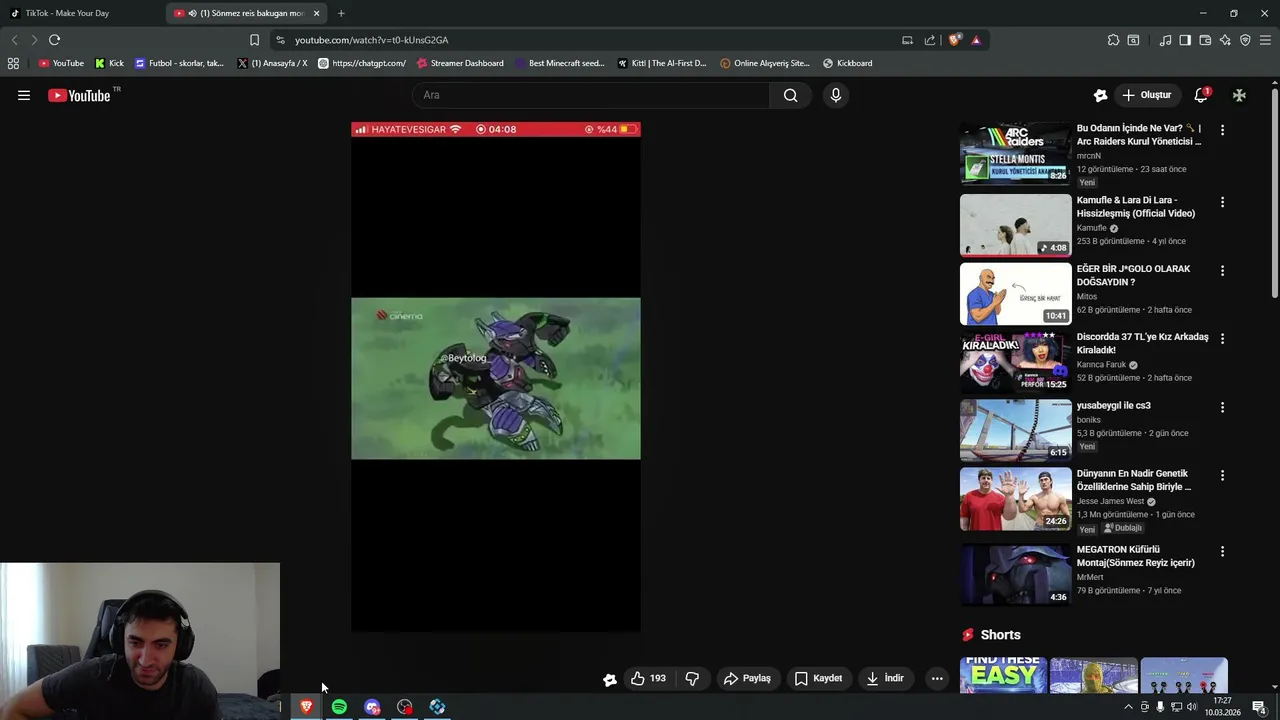Open options for Discordda 37 TL'ye video

coord(1222,339)
